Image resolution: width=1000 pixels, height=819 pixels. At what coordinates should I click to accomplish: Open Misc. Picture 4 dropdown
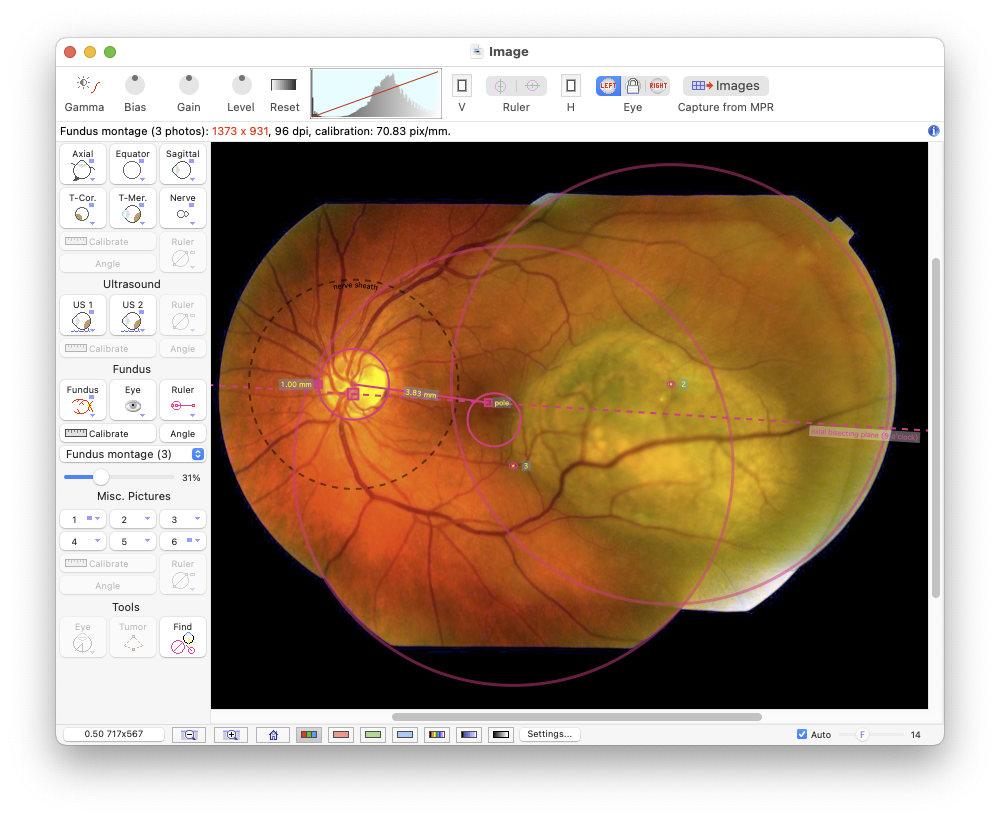pos(83,542)
